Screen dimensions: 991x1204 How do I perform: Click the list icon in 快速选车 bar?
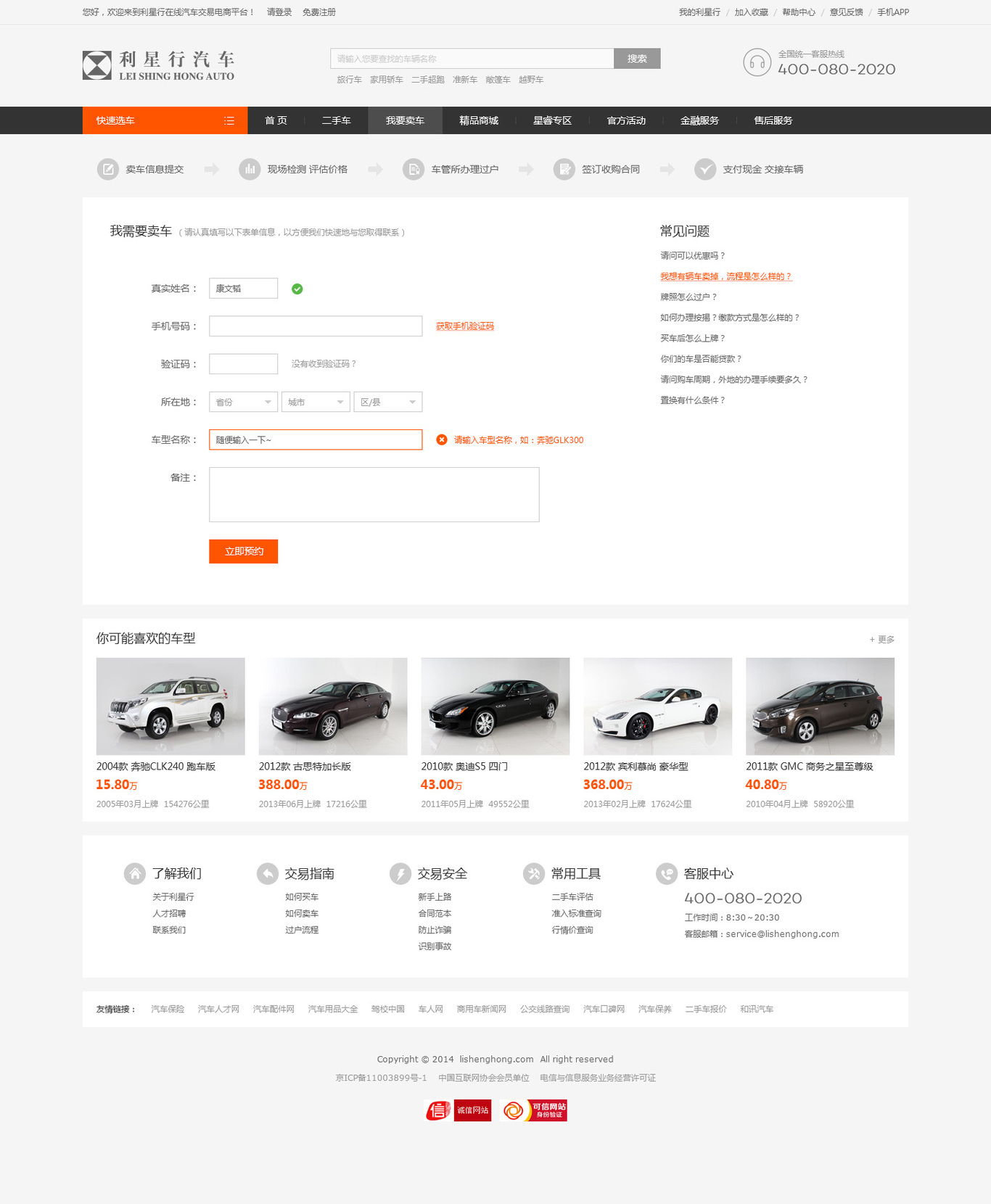229,120
